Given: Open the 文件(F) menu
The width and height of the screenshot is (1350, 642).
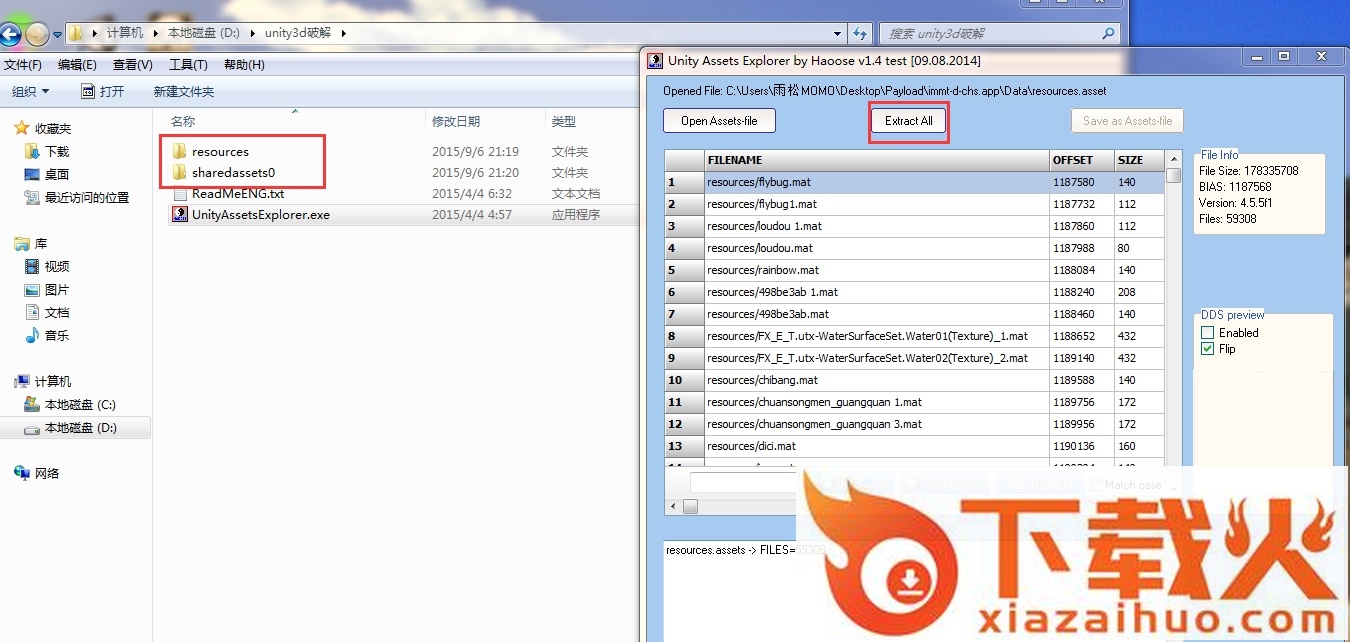Looking at the screenshot, I should [22, 65].
